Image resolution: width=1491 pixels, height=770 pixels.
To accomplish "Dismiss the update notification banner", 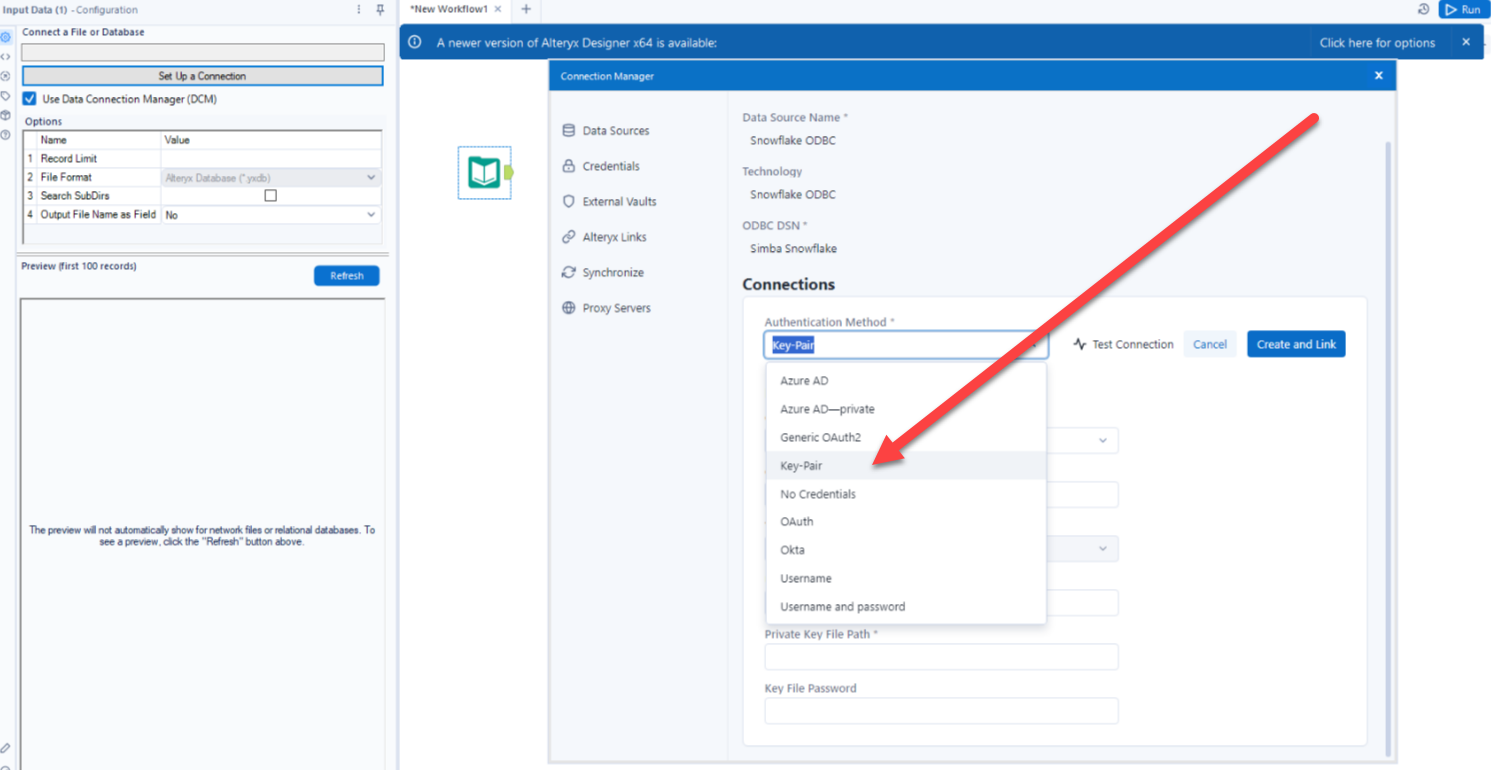I will pos(1466,42).
